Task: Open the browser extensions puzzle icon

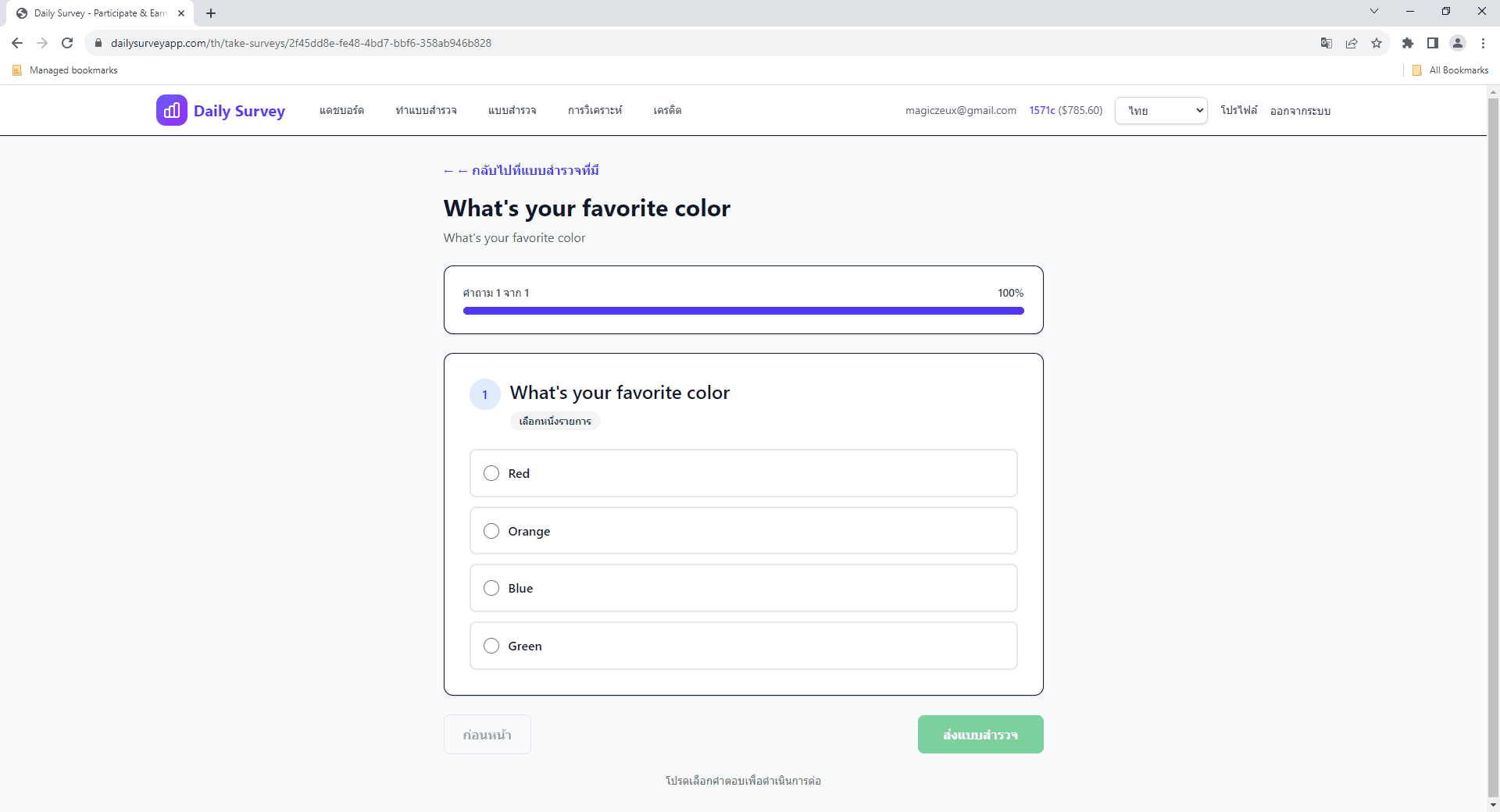Action: click(x=1407, y=43)
